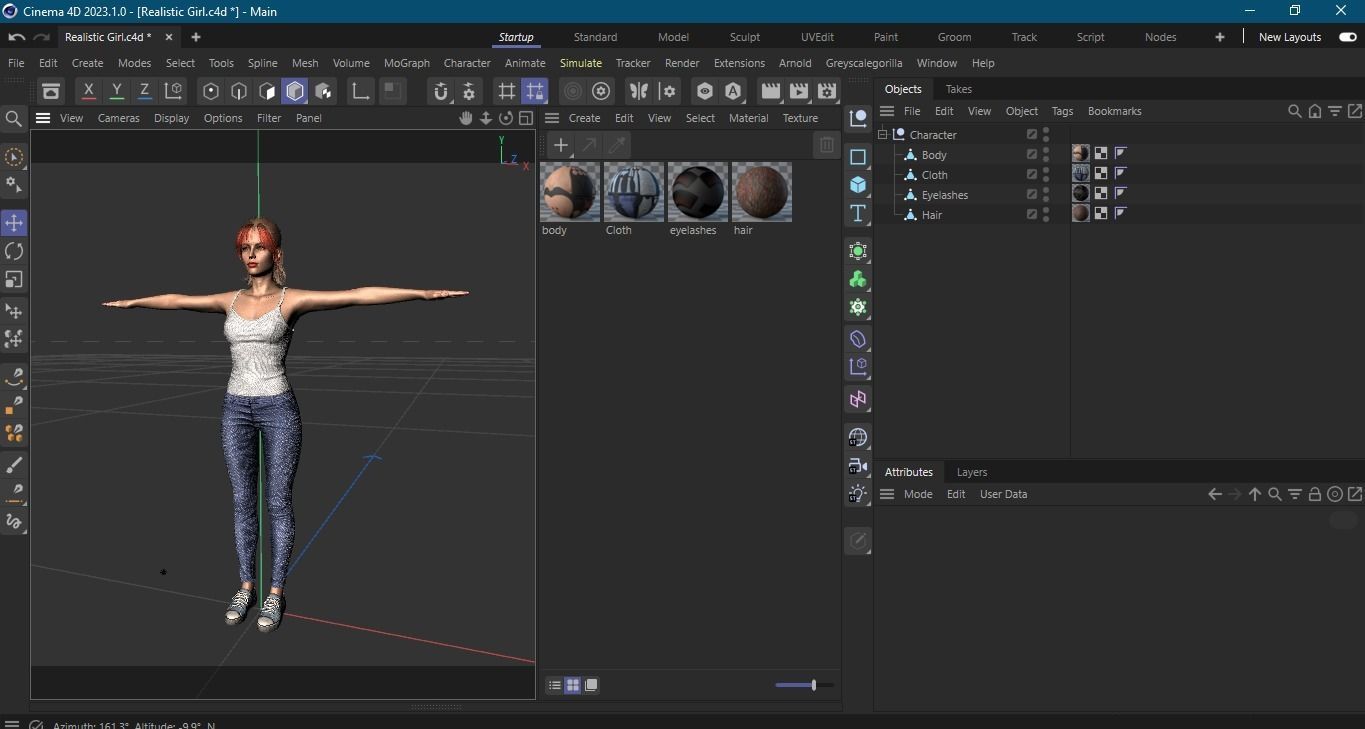Viewport: 1365px width, 729px height.
Task: Toggle Character layer checkbox in Objects
Action: (x=1032, y=134)
